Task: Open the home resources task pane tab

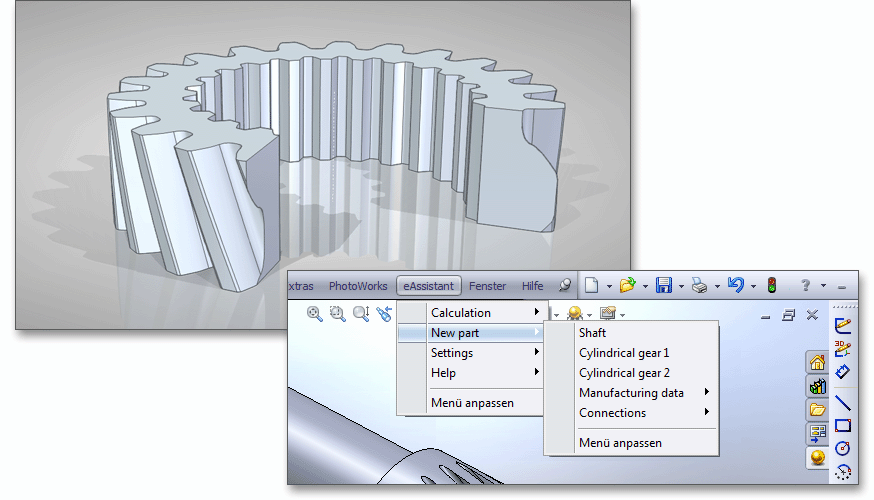Action: (x=817, y=363)
